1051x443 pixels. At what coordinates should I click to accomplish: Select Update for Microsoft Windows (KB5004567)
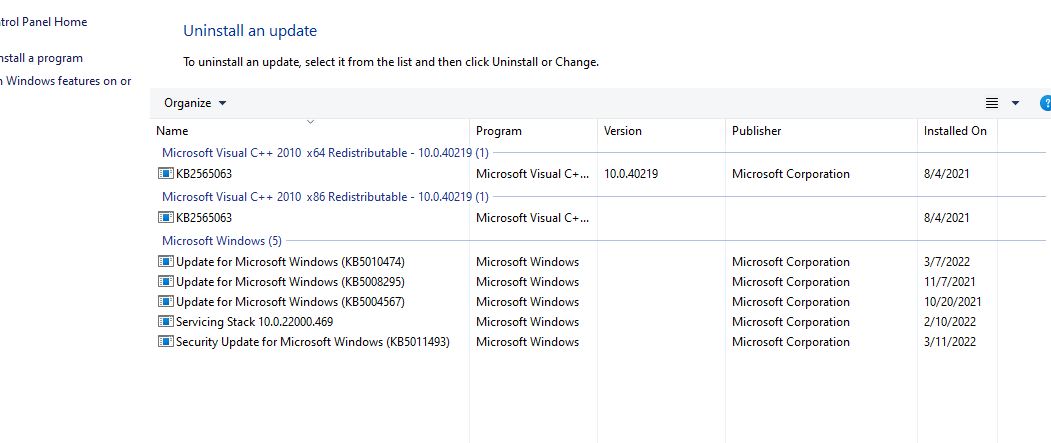pyautogui.click(x=290, y=302)
